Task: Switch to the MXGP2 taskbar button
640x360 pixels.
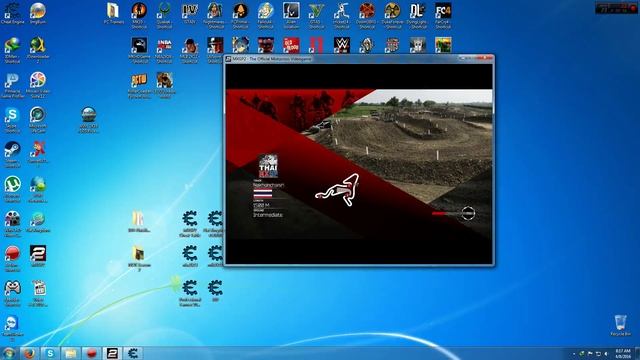Action: pos(112,353)
